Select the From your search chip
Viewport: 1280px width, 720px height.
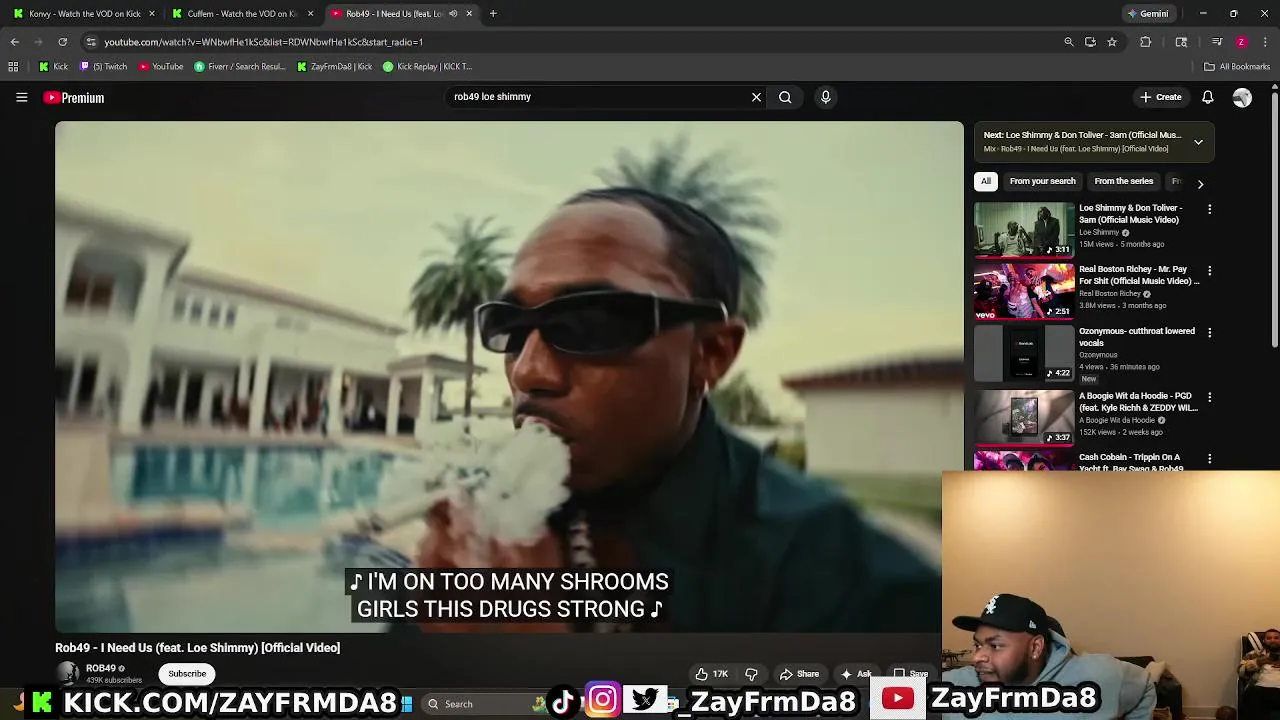tap(1042, 181)
